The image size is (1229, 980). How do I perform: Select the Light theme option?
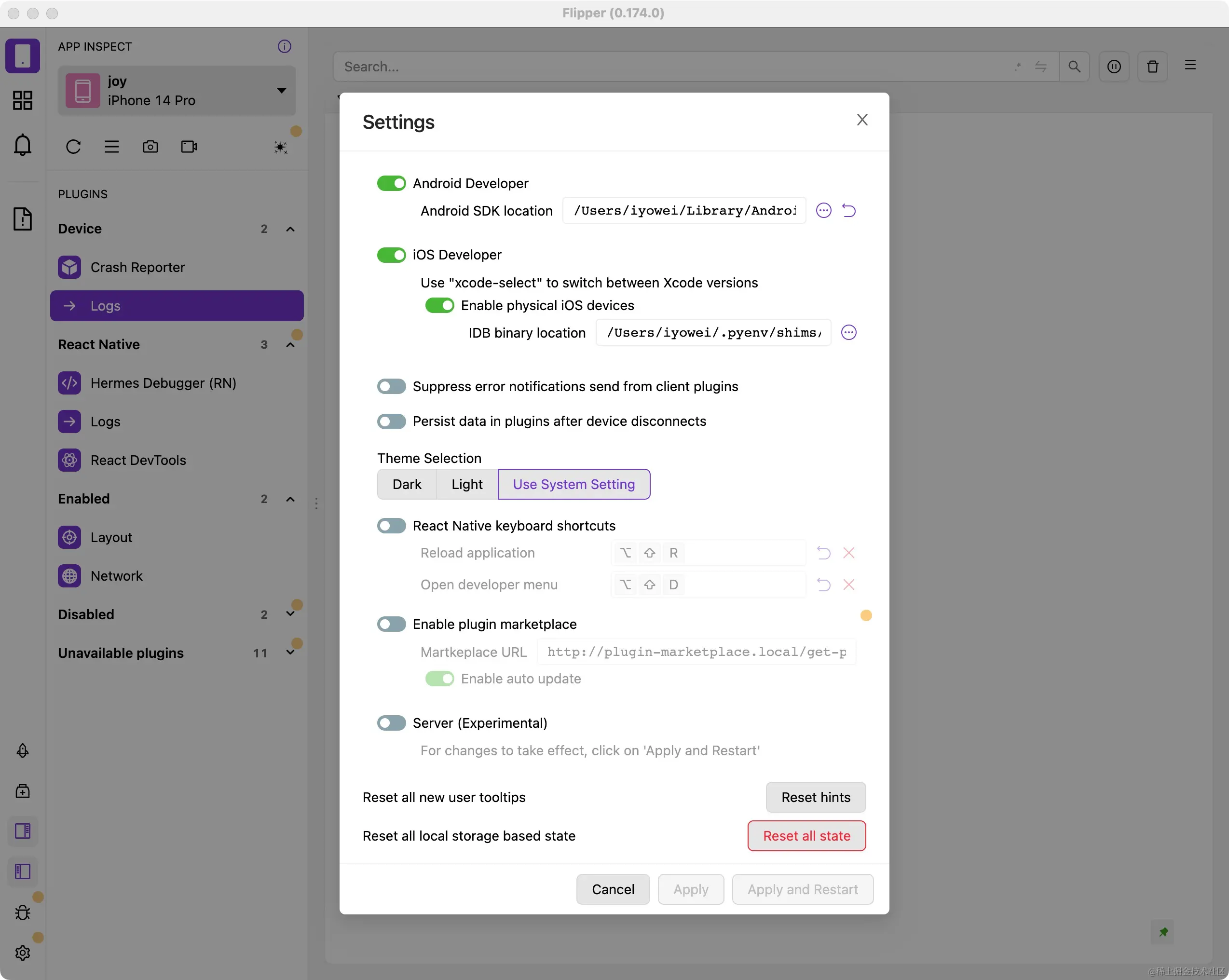(467, 484)
